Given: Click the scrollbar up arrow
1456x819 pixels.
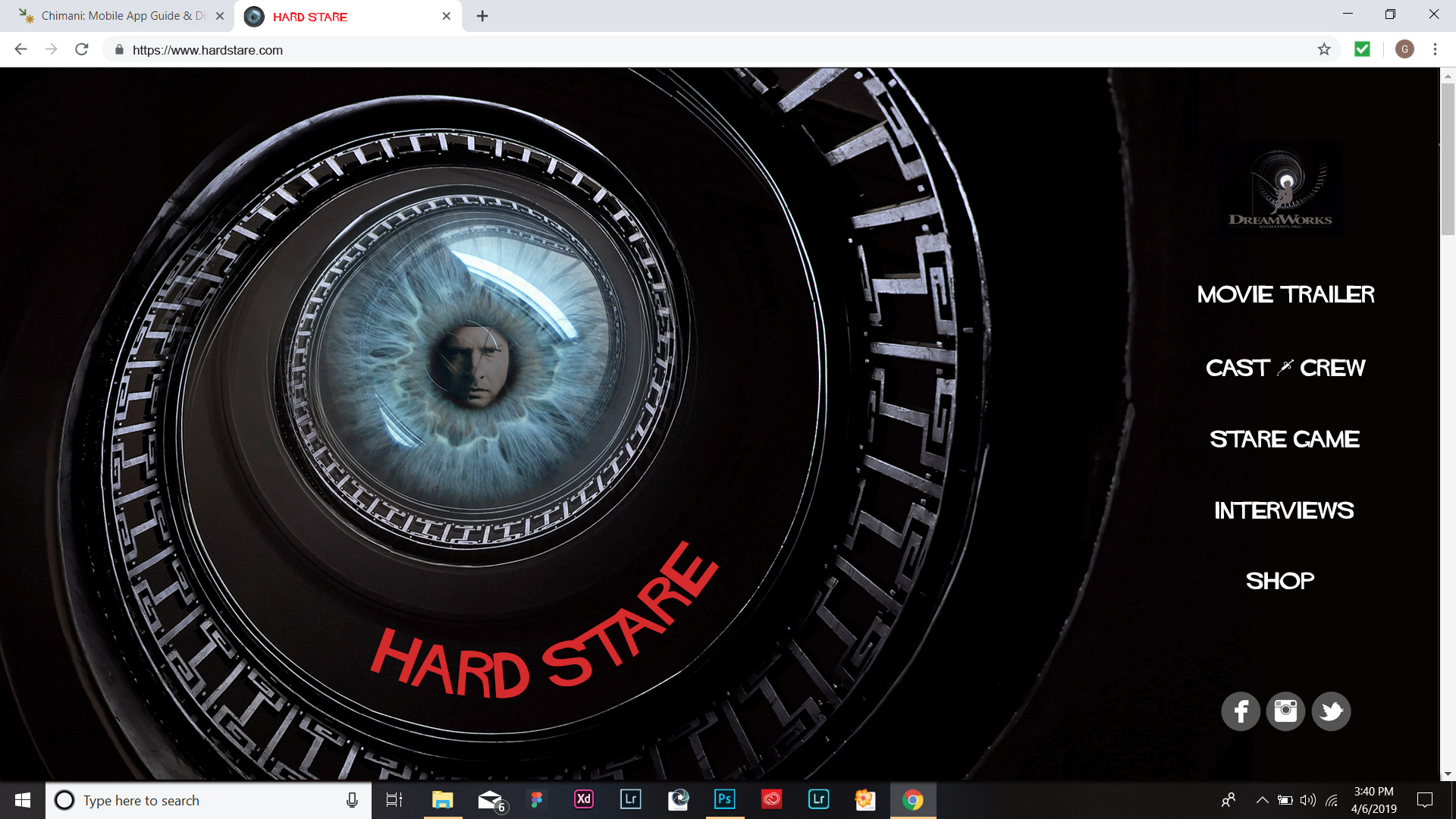Looking at the screenshot, I should (1448, 75).
